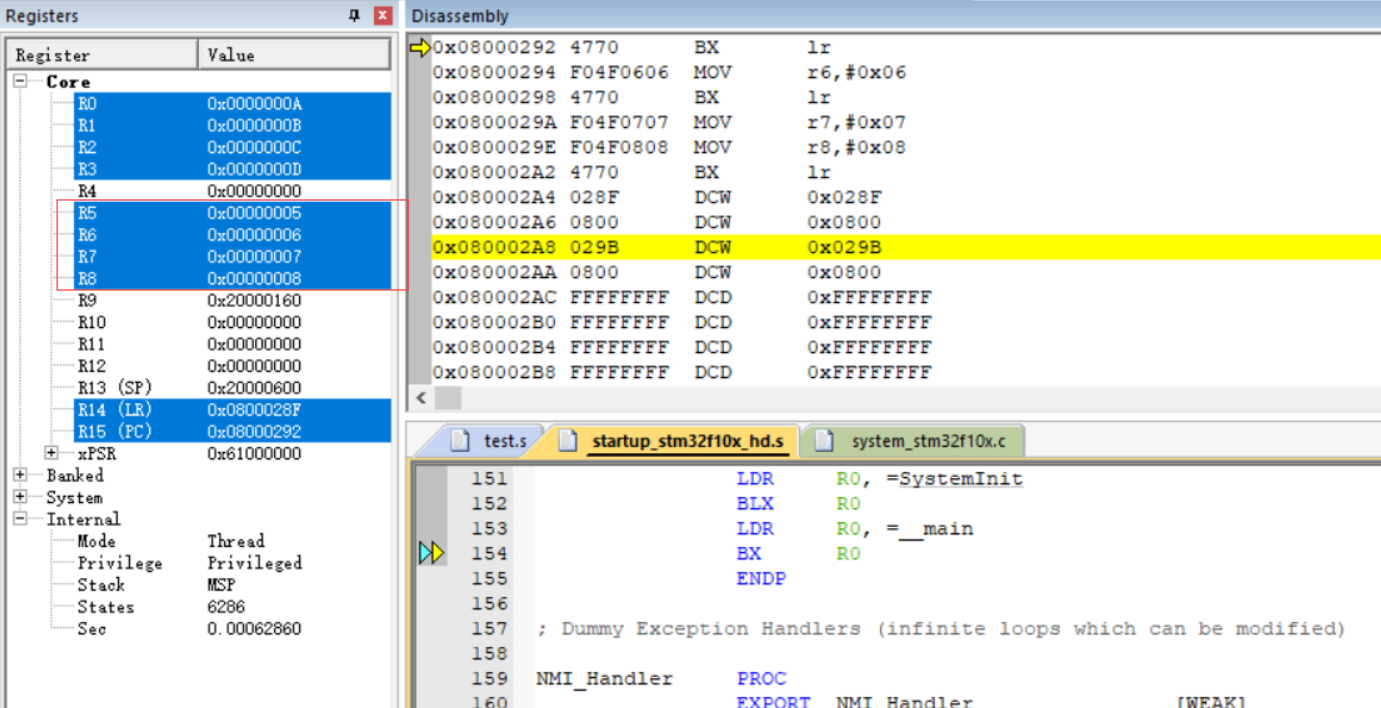Click the R9 value 0x20000160
This screenshot has width=1381, height=708.
pyautogui.click(x=254, y=300)
